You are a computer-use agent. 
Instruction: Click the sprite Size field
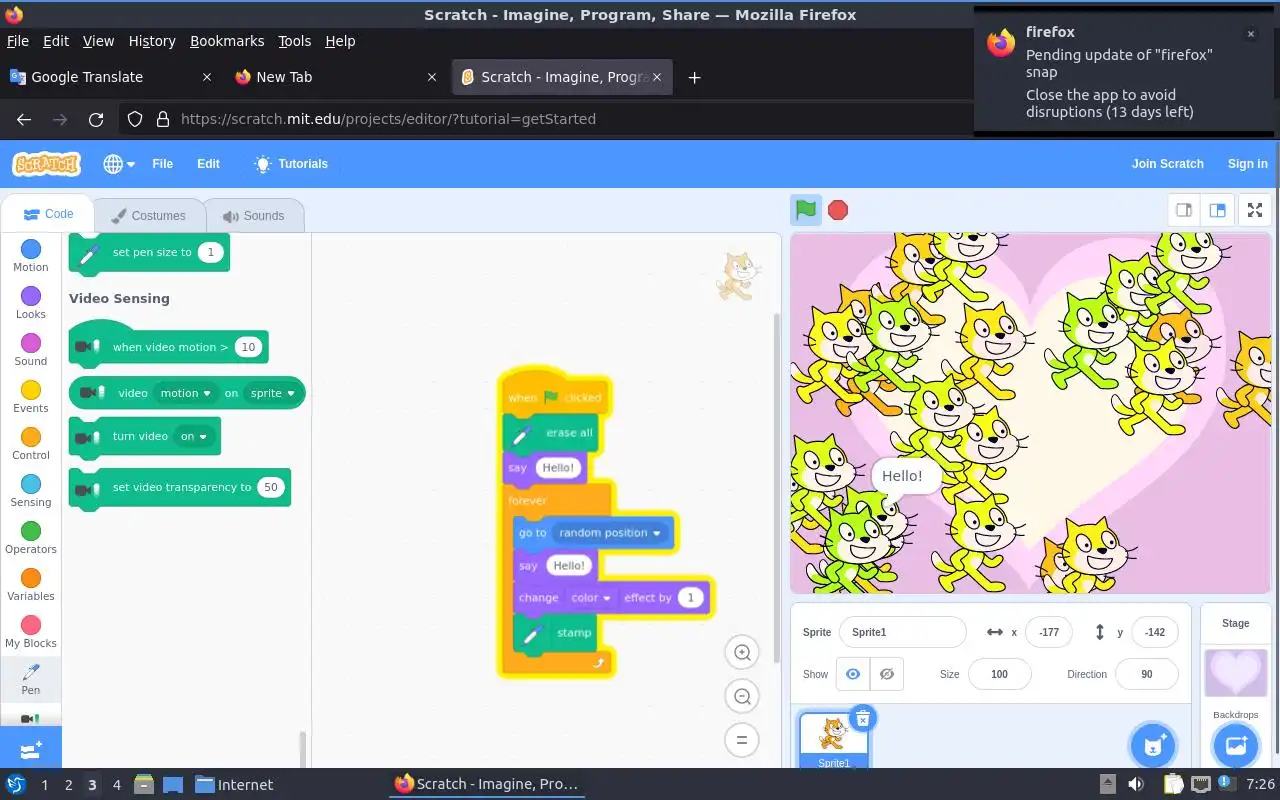(999, 674)
